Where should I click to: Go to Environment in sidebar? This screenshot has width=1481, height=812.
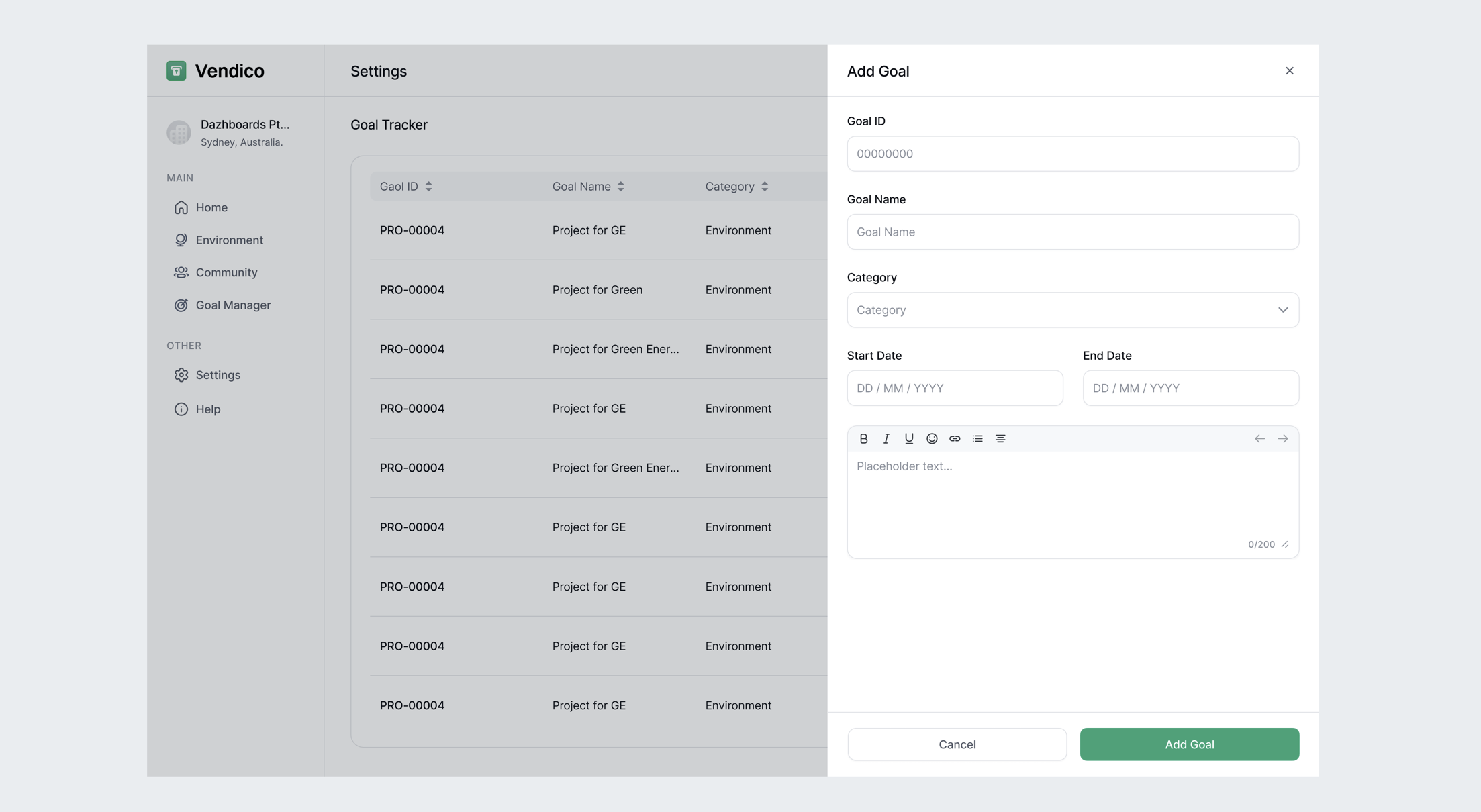(229, 240)
